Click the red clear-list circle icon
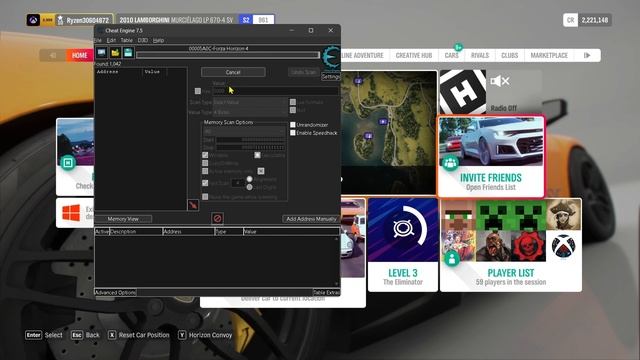This screenshot has width=640, height=360. [x=218, y=218]
